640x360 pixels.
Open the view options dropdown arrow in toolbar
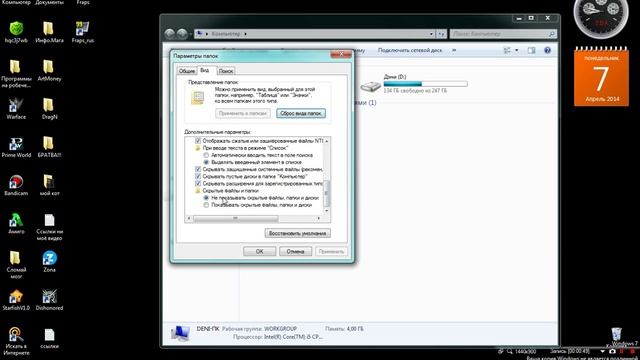(517, 50)
